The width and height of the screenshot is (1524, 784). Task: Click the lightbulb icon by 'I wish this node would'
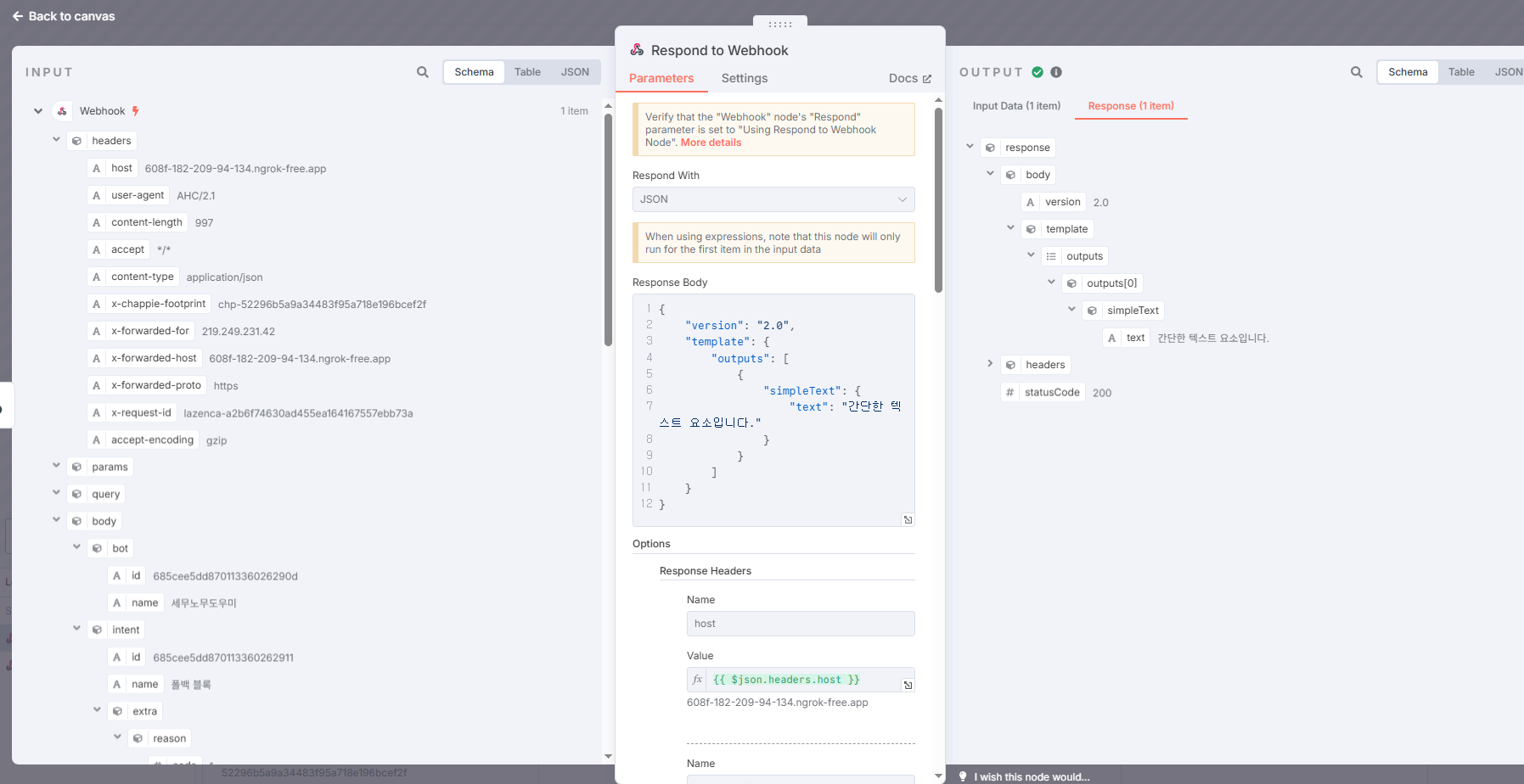coord(963,776)
